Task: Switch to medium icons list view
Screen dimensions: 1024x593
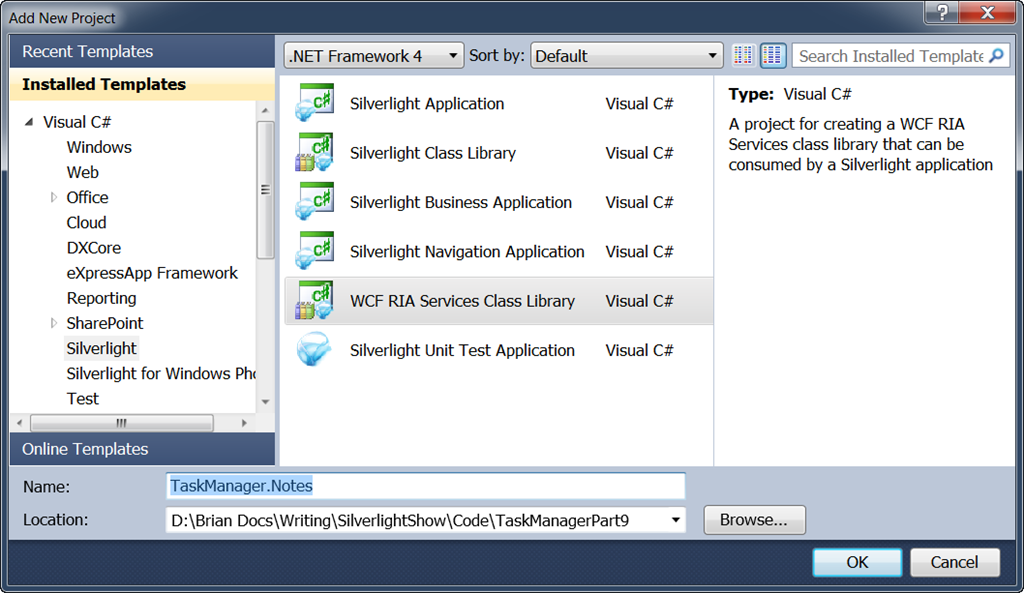Action: pyautogui.click(x=773, y=56)
